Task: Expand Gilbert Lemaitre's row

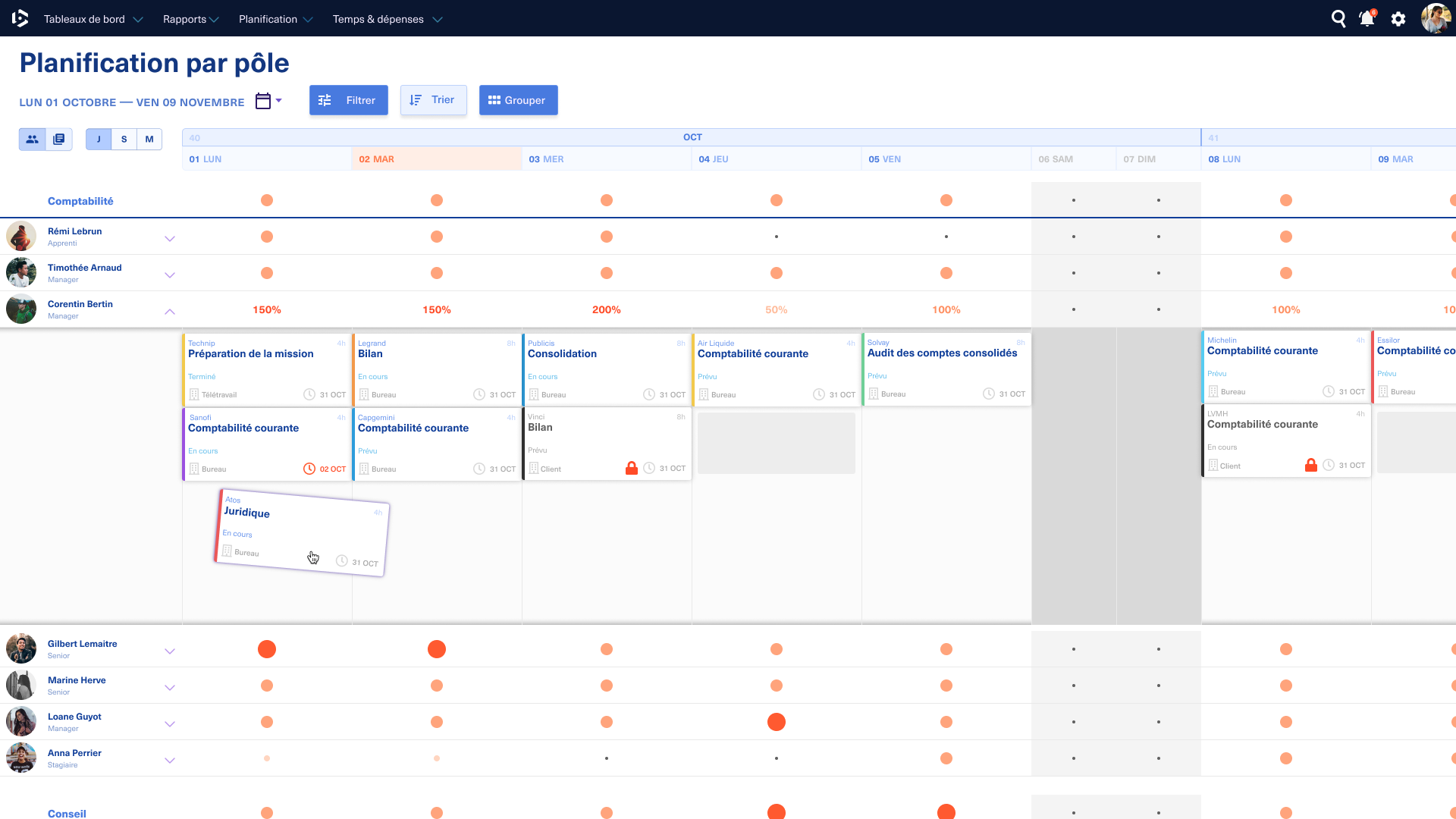Action: pyautogui.click(x=170, y=651)
